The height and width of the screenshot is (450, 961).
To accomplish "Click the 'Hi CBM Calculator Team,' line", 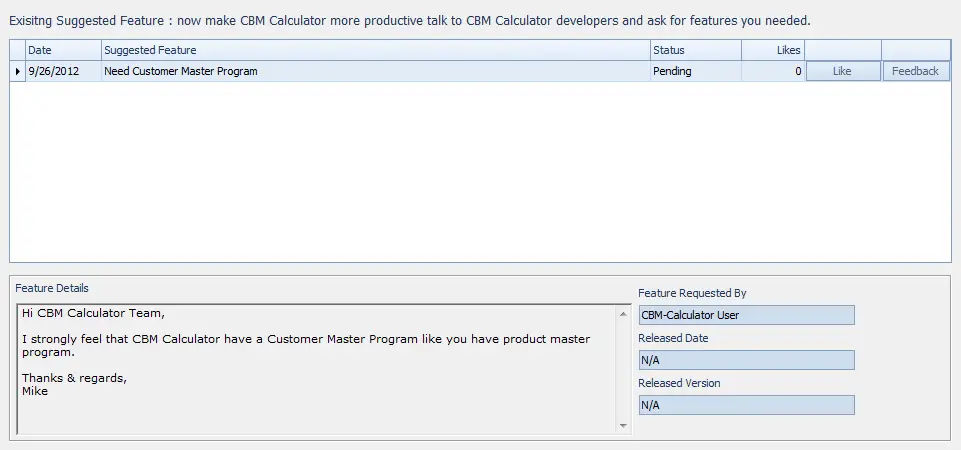I will [93, 313].
